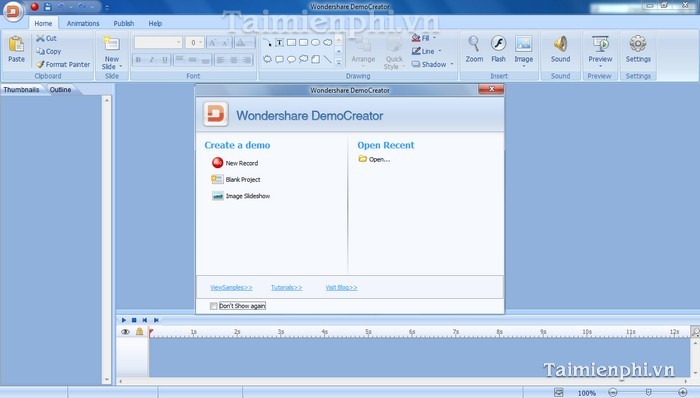Open the Publish ribbon tab
Viewport: 700px width, 398px height.
click(x=124, y=23)
